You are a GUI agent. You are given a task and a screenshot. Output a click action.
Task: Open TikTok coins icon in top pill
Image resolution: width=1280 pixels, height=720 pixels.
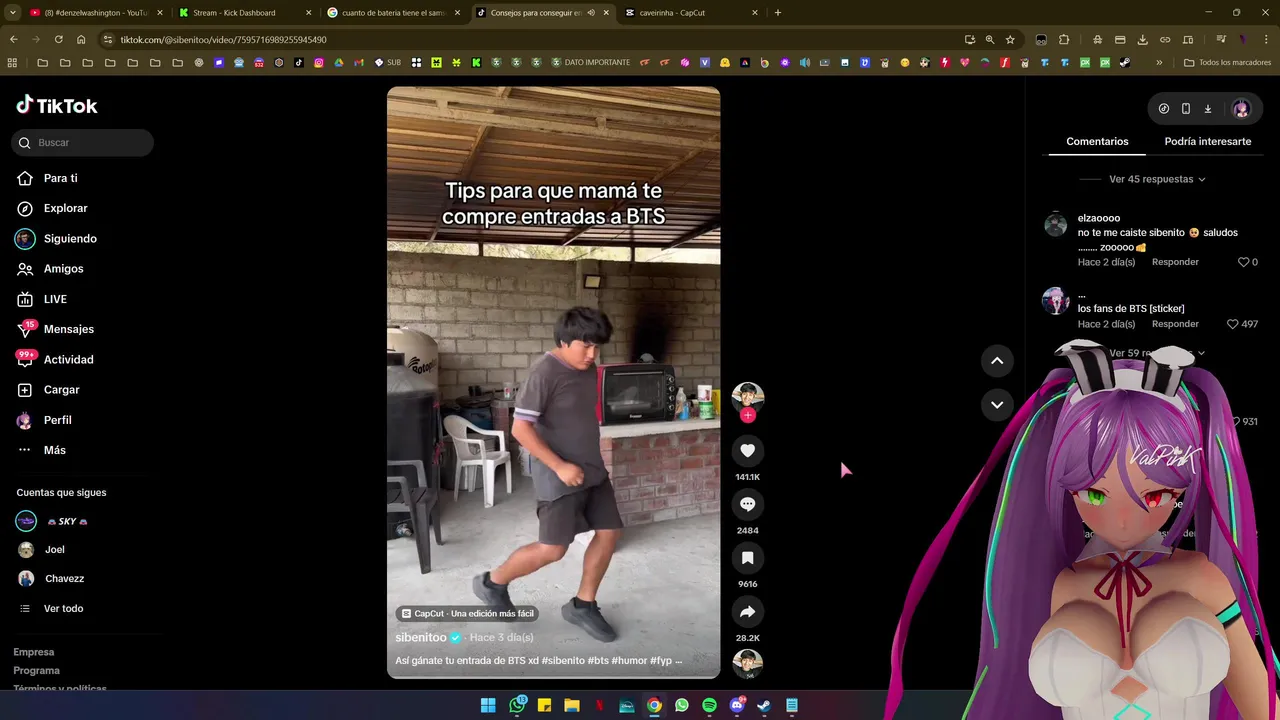tap(1164, 109)
